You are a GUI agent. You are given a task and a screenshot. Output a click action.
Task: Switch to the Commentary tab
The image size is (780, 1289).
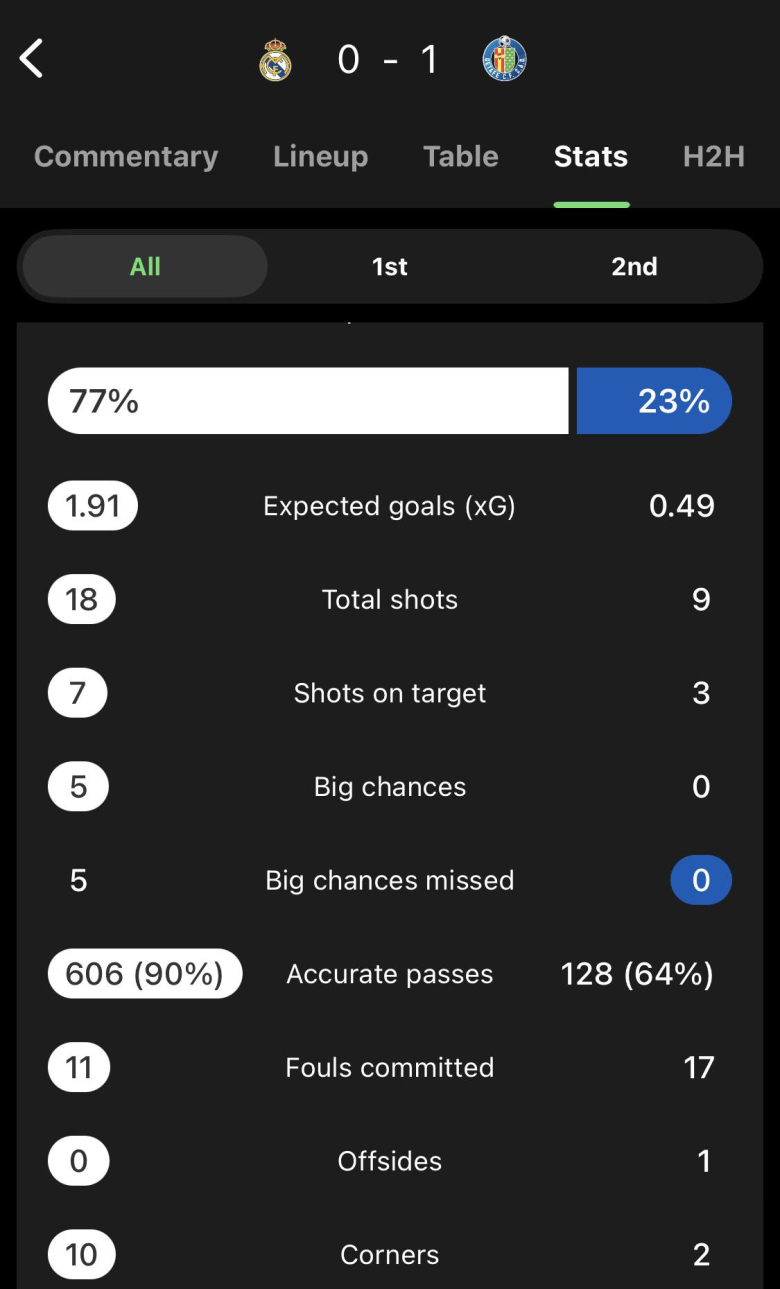[x=126, y=157]
